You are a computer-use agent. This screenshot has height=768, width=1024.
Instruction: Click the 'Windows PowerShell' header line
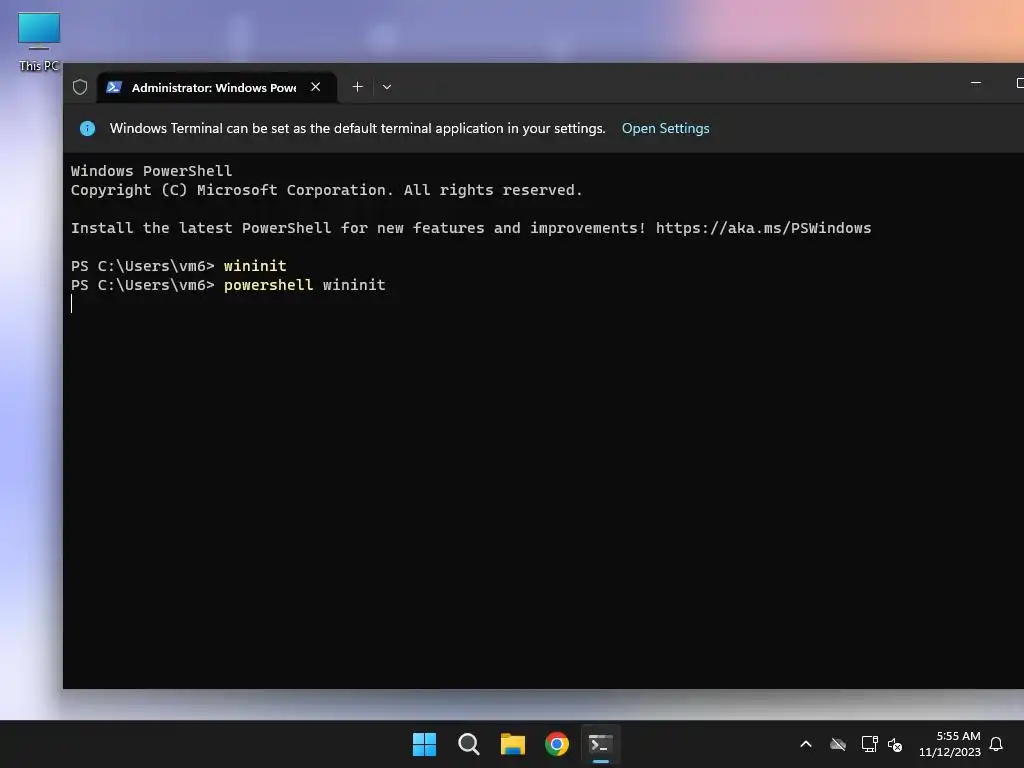click(152, 171)
